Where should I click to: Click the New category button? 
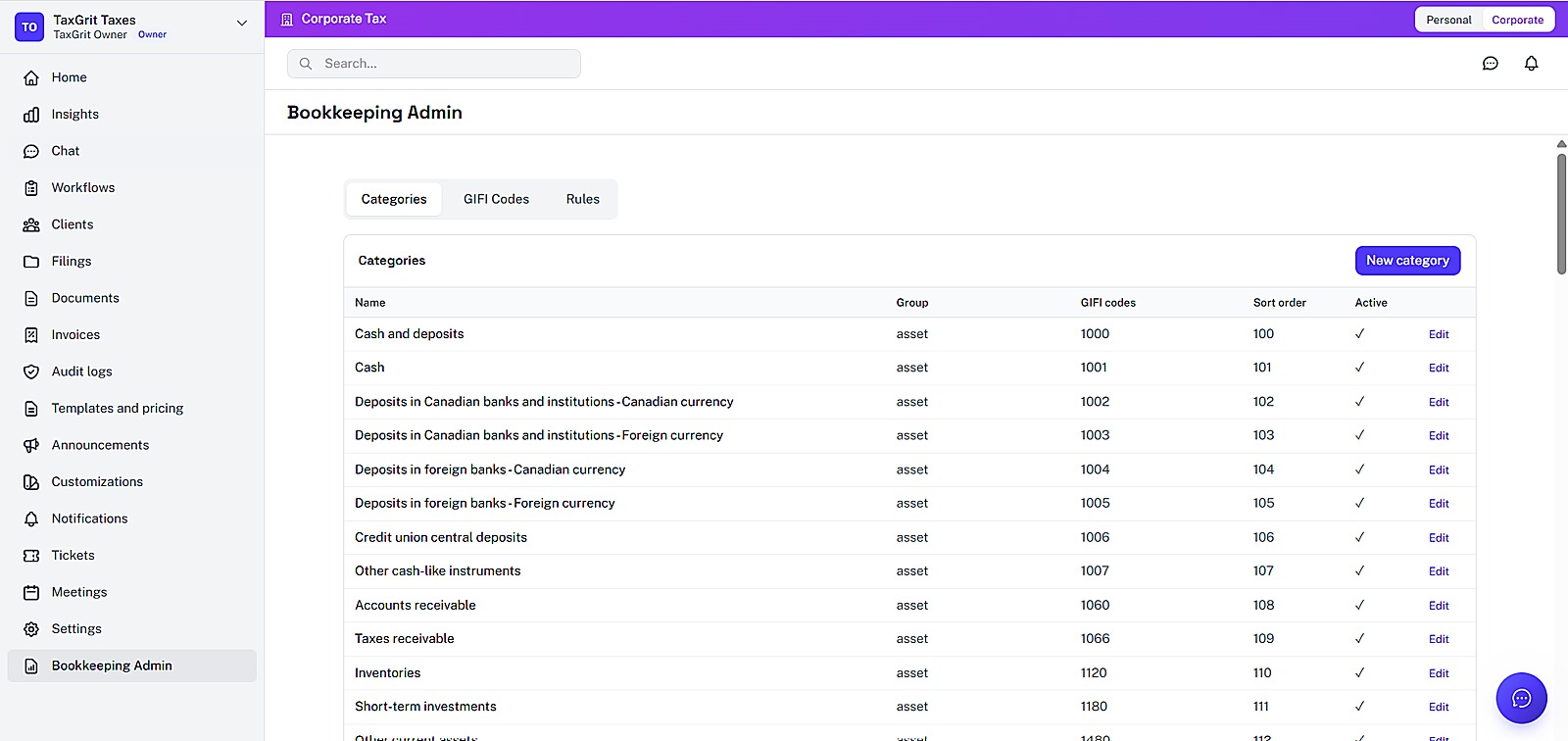click(x=1407, y=261)
